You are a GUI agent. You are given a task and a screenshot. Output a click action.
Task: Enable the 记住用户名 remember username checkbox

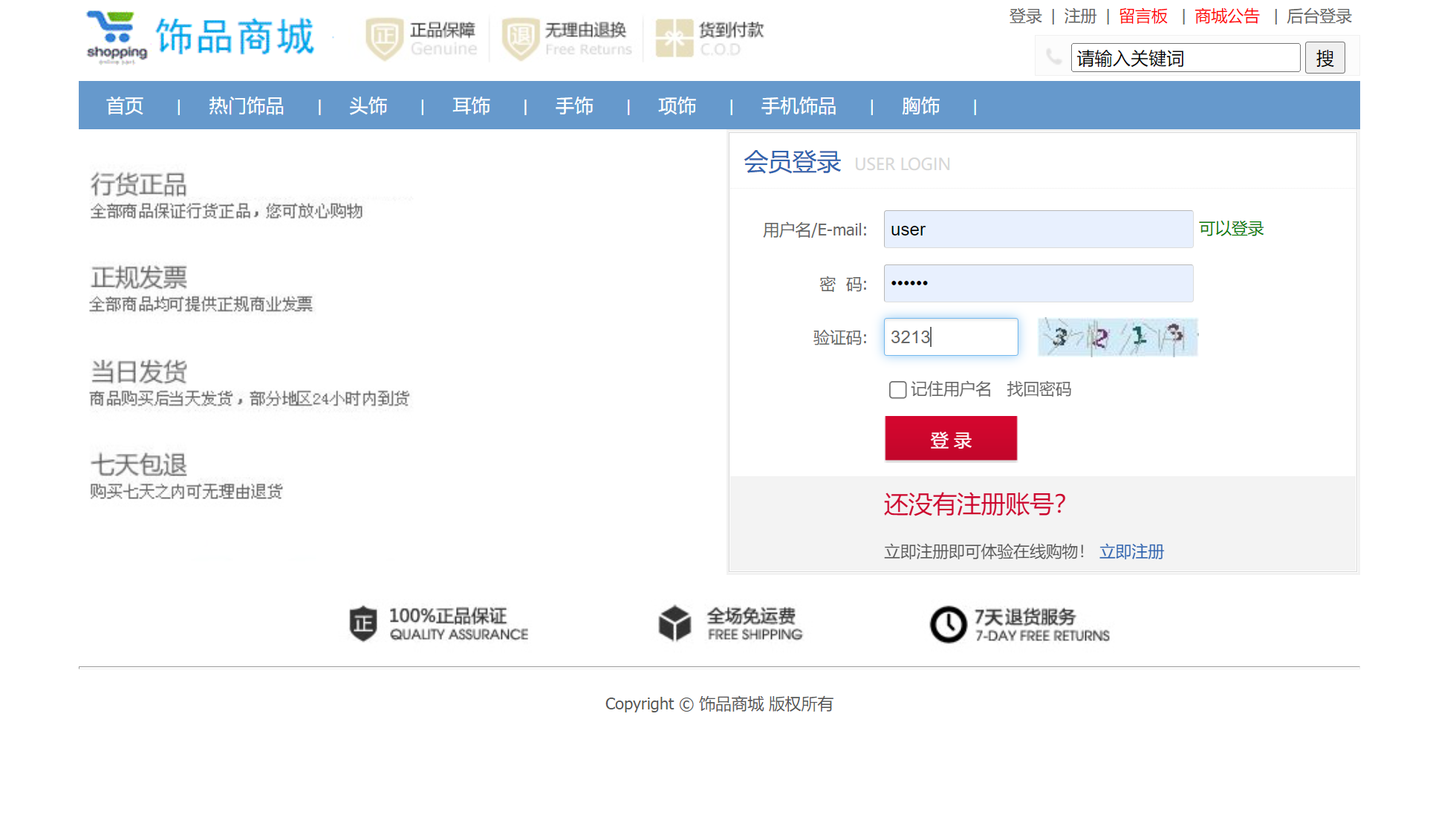point(897,389)
